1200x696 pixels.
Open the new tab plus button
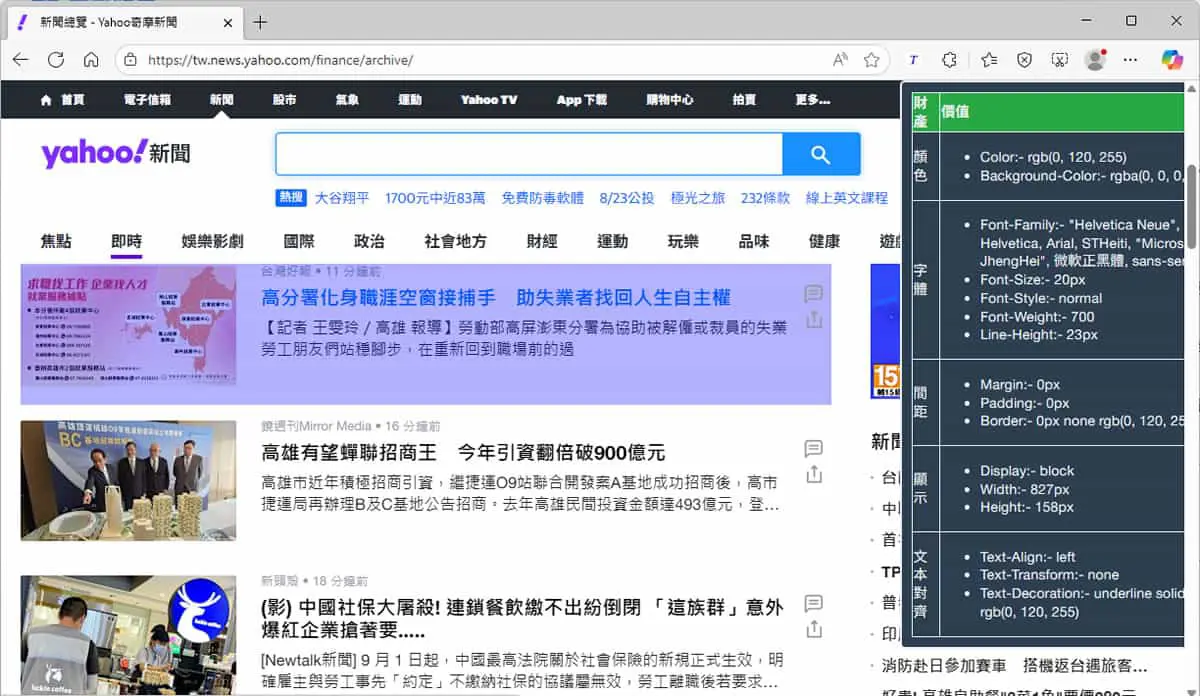tap(260, 21)
